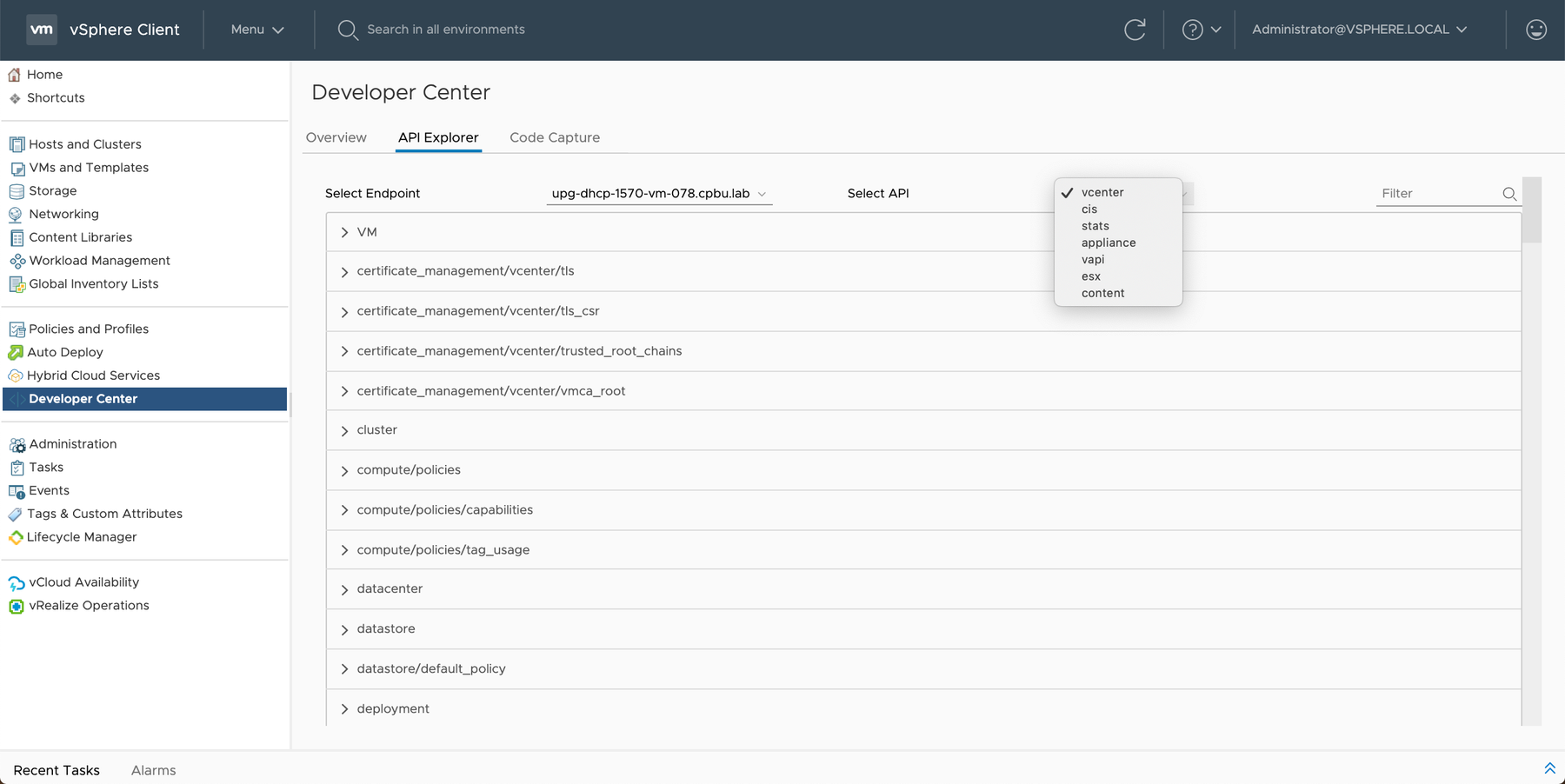Viewport: 1565px width, 784px height.
Task: Click the Workload Management icon
Action: point(17,261)
